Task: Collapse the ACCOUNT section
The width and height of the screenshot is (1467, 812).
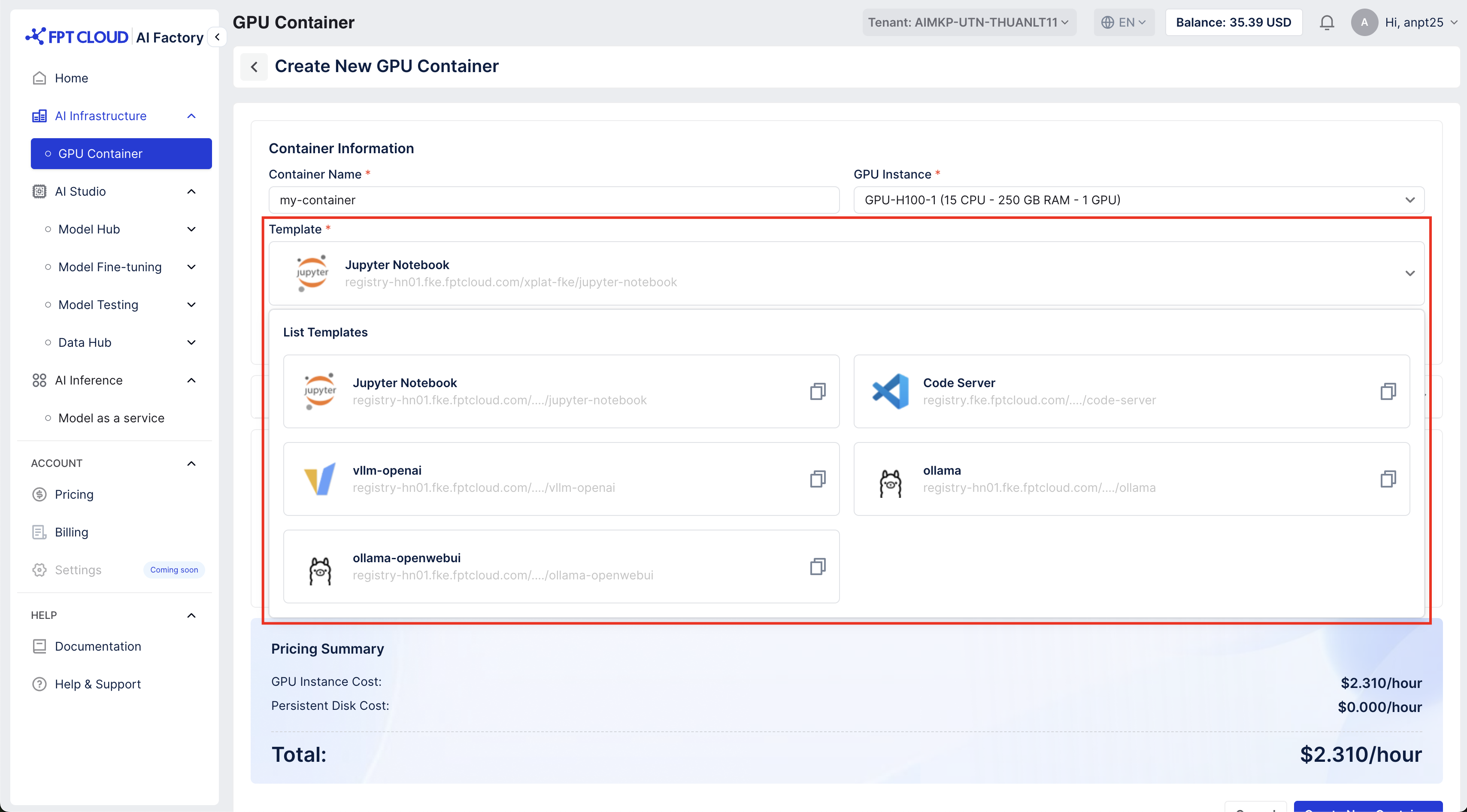Action: 191,464
